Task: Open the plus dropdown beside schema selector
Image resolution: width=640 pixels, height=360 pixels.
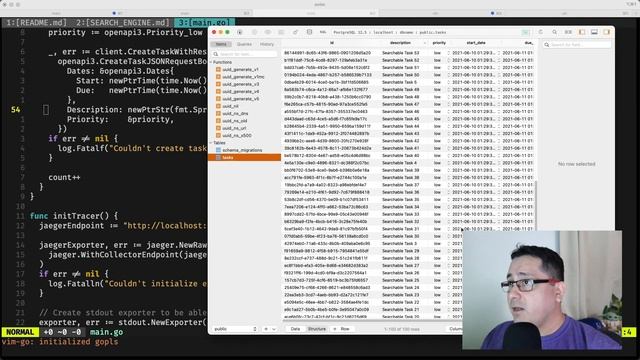Action: [x=270, y=329]
